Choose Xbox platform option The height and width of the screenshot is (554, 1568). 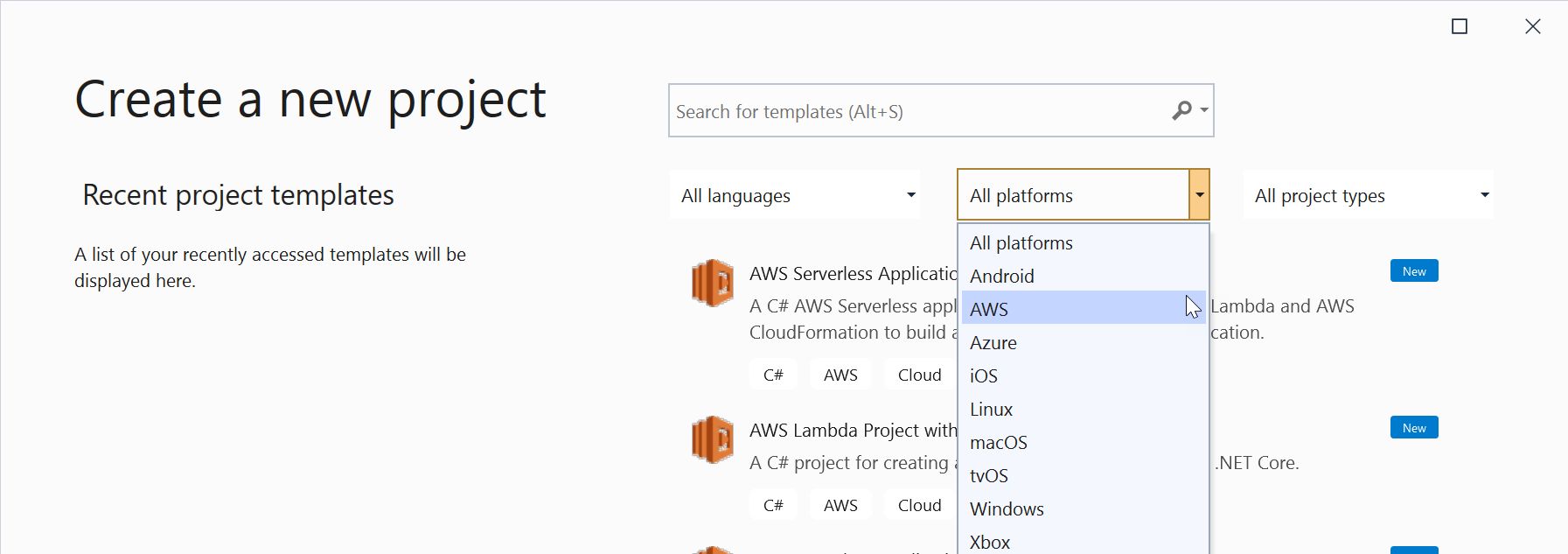point(1084,542)
